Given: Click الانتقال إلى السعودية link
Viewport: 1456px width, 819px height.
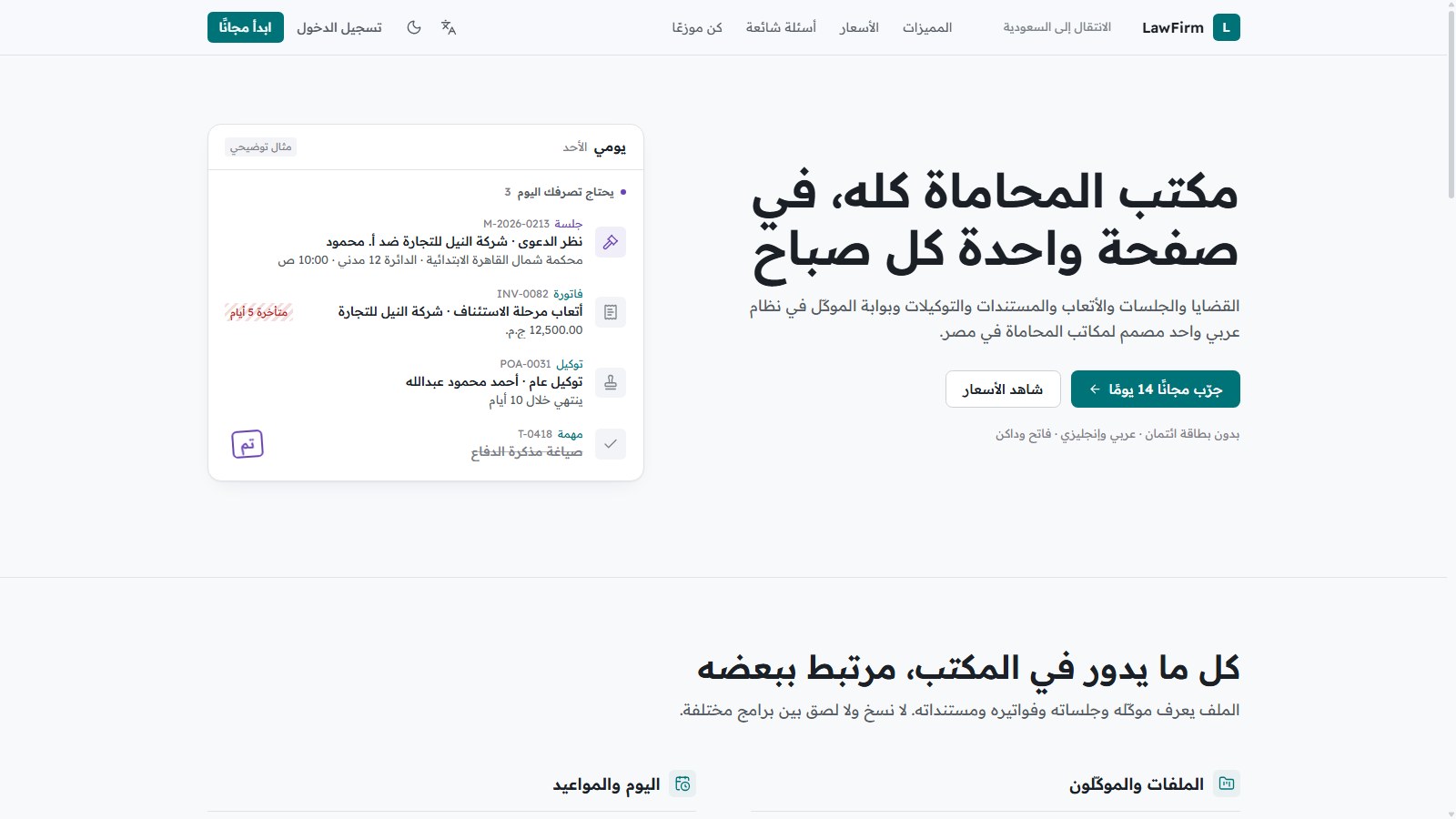Looking at the screenshot, I should pyautogui.click(x=1057, y=27).
